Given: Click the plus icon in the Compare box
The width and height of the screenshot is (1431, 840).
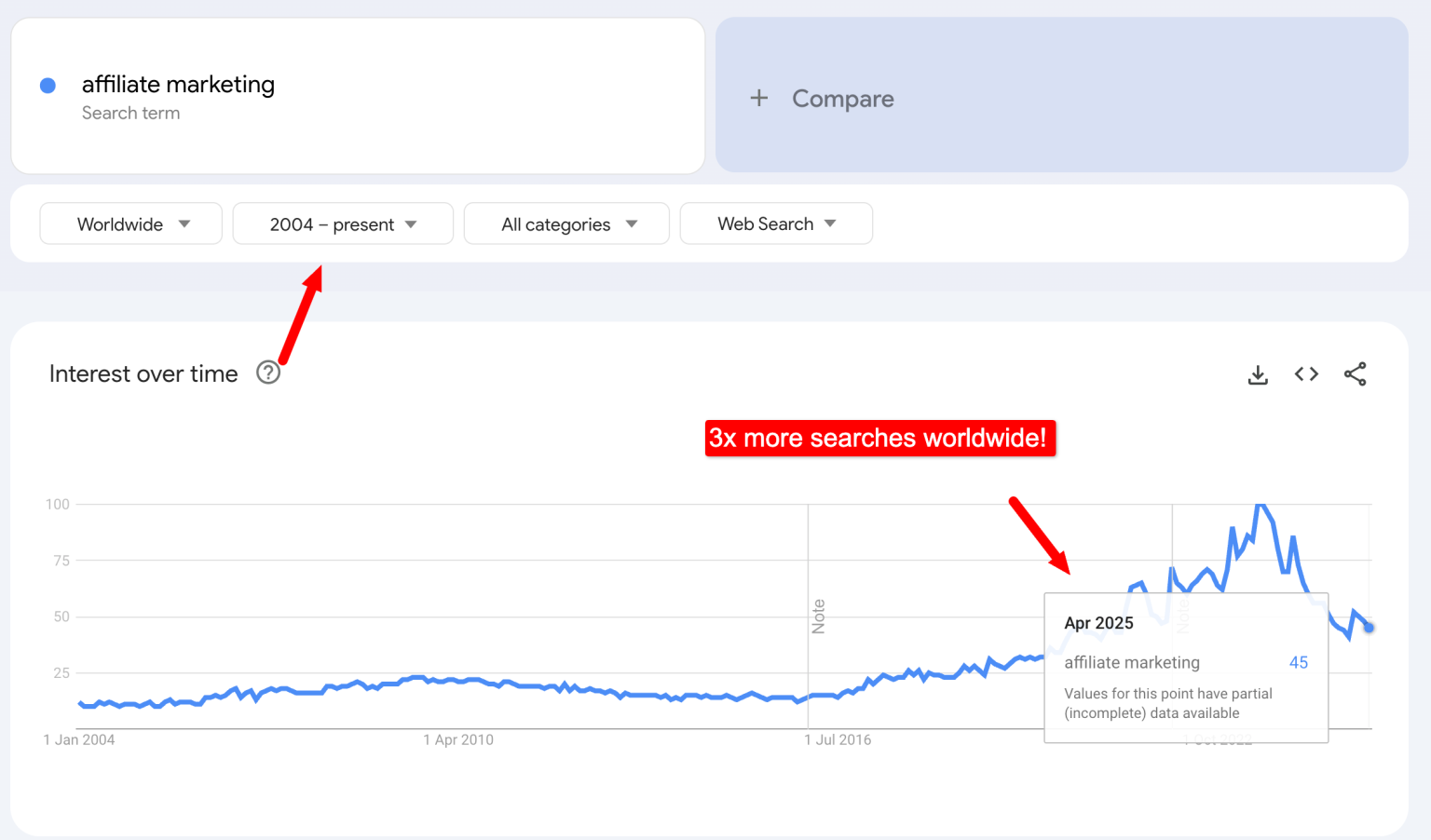Looking at the screenshot, I should [759, 98].
